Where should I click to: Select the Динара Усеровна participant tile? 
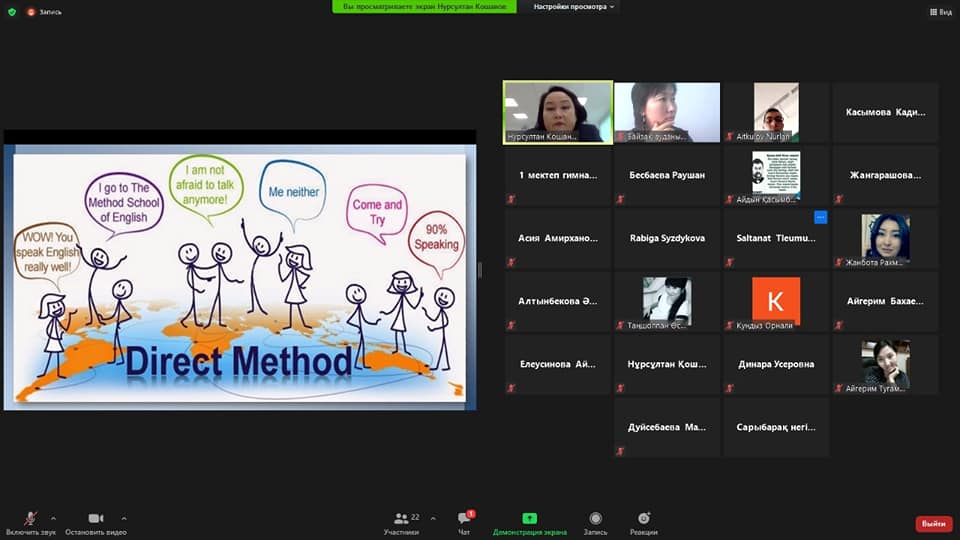(x=776, y=364)
